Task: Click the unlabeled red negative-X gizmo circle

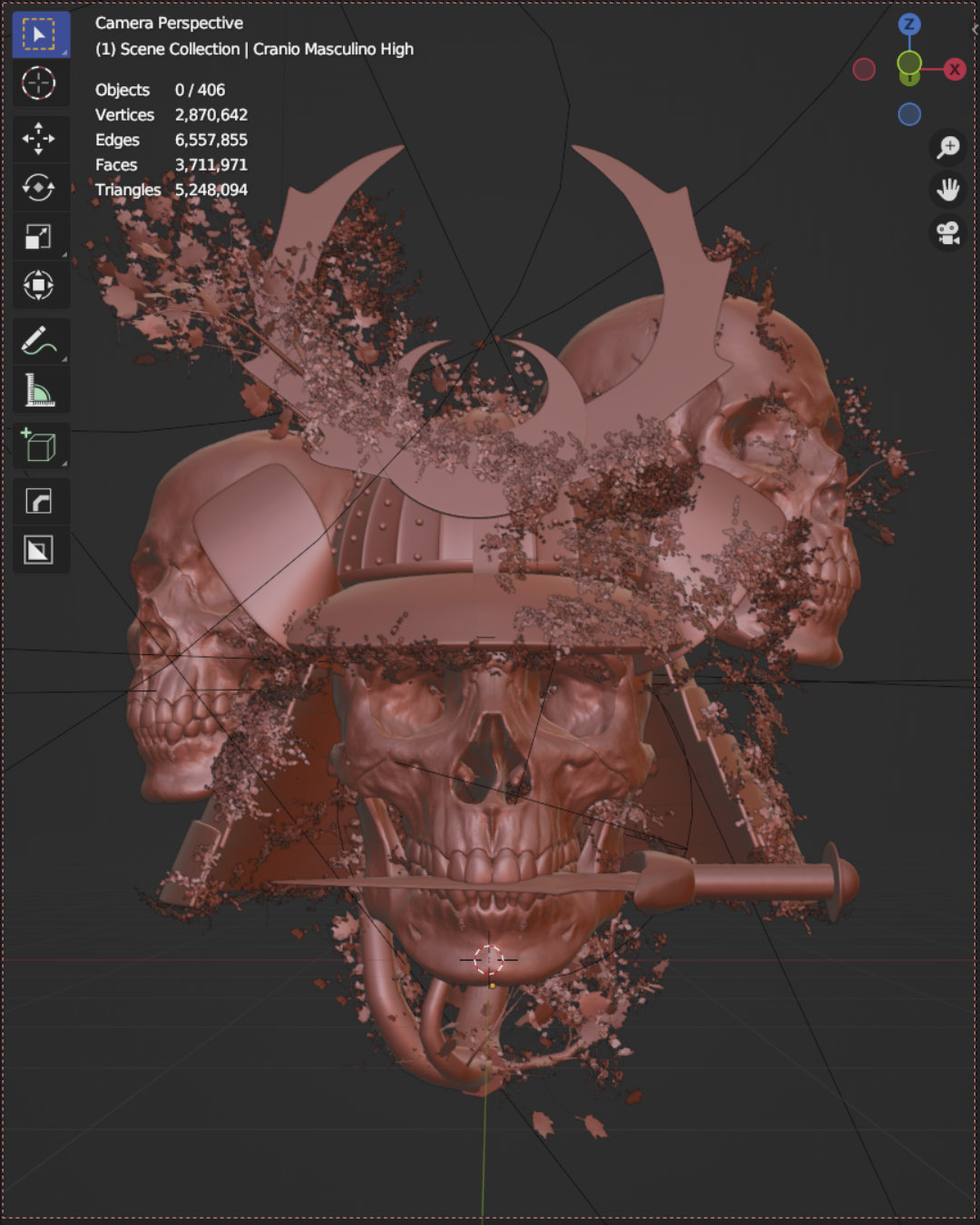Action: [x=864, y=69]
